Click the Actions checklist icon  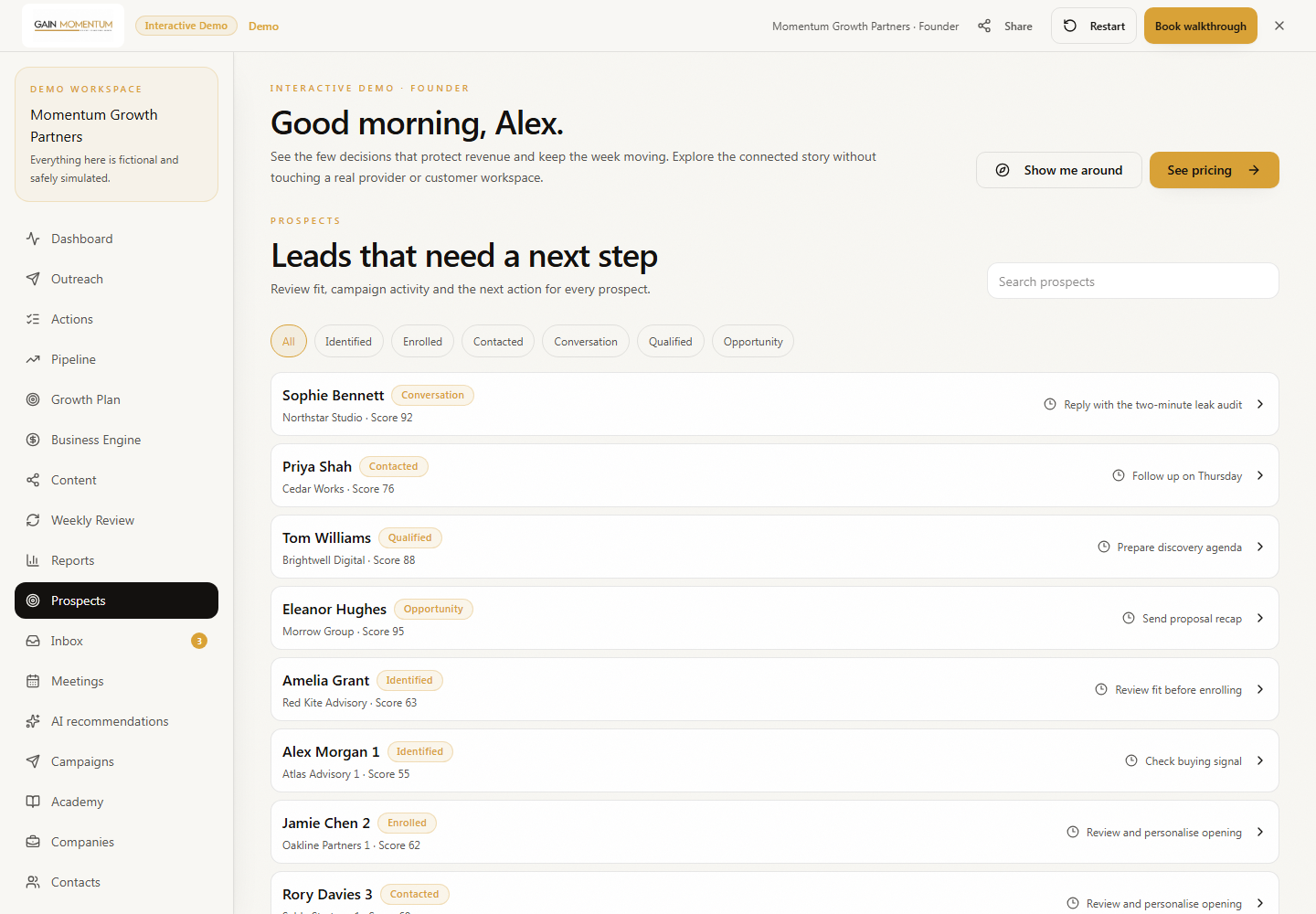pyautogui.click(x=33, y=319)
